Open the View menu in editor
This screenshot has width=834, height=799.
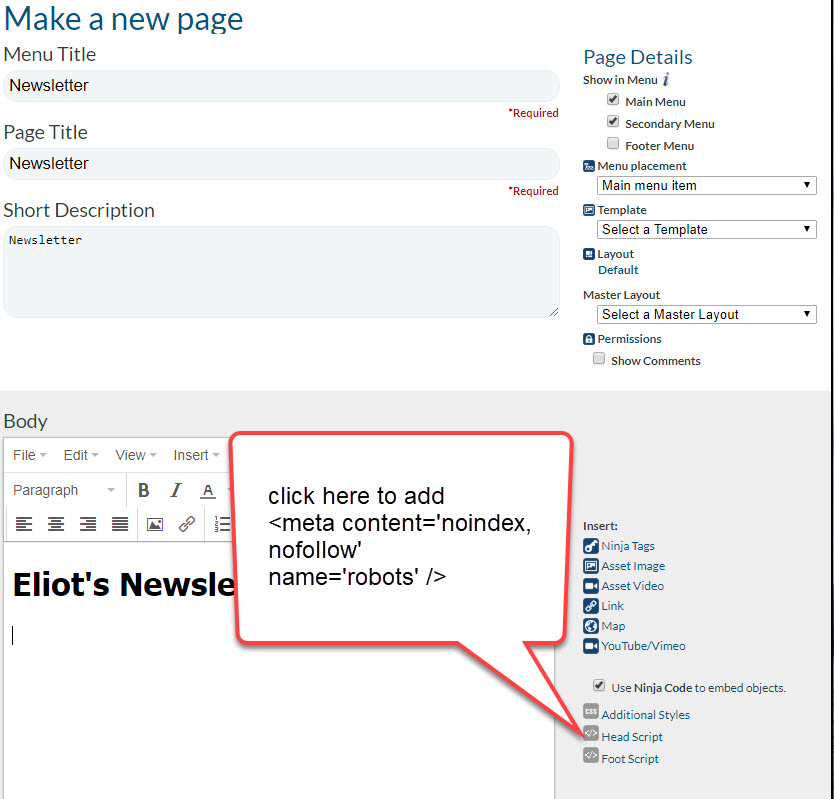click(x=136, y=455)
